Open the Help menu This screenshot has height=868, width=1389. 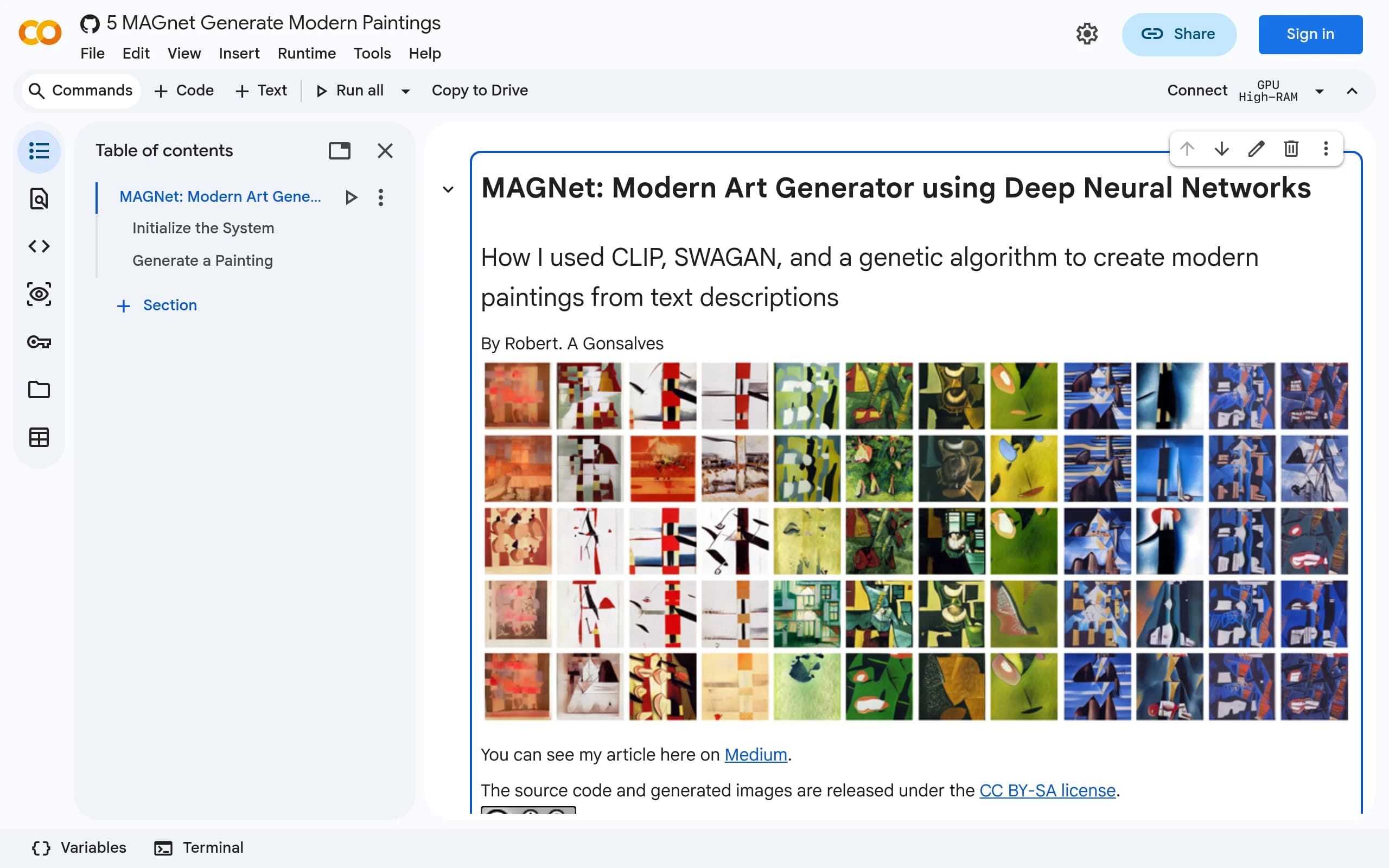(x=425, y=53)
